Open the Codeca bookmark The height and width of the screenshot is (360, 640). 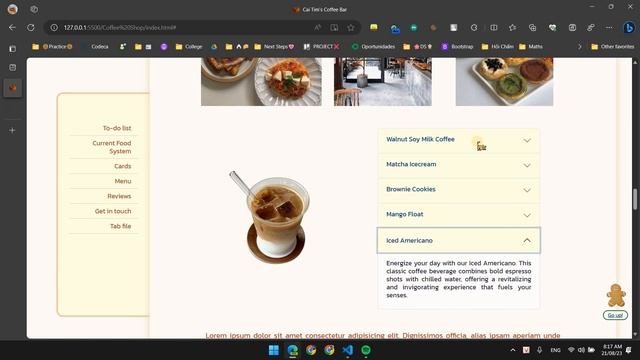[100, 47]
